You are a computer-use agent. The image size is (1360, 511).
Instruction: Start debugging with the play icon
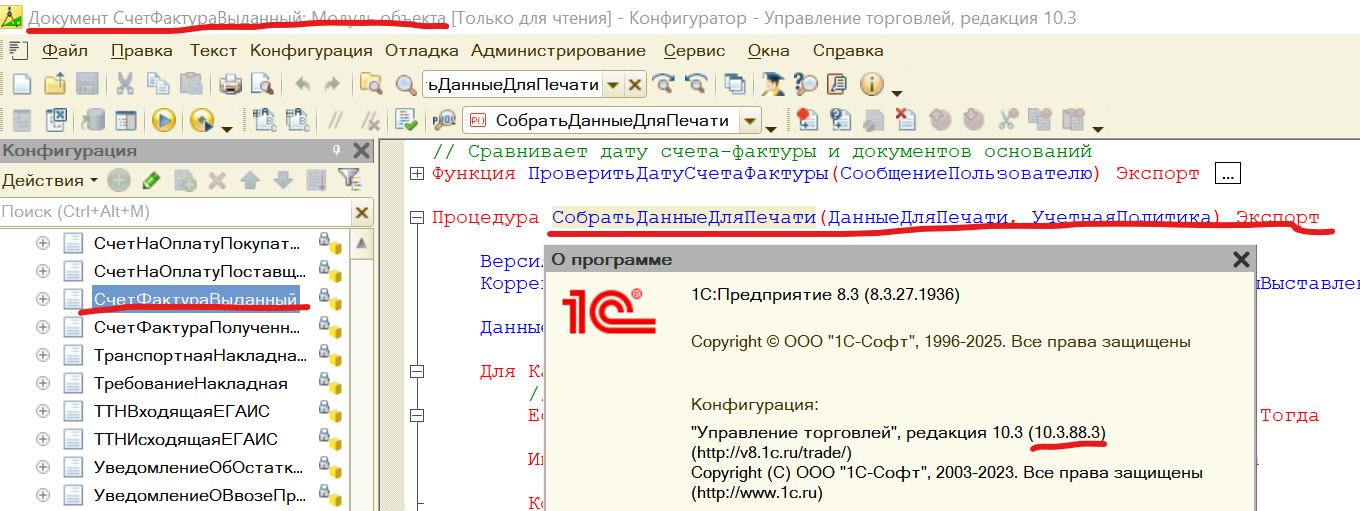tap(164, 121)
